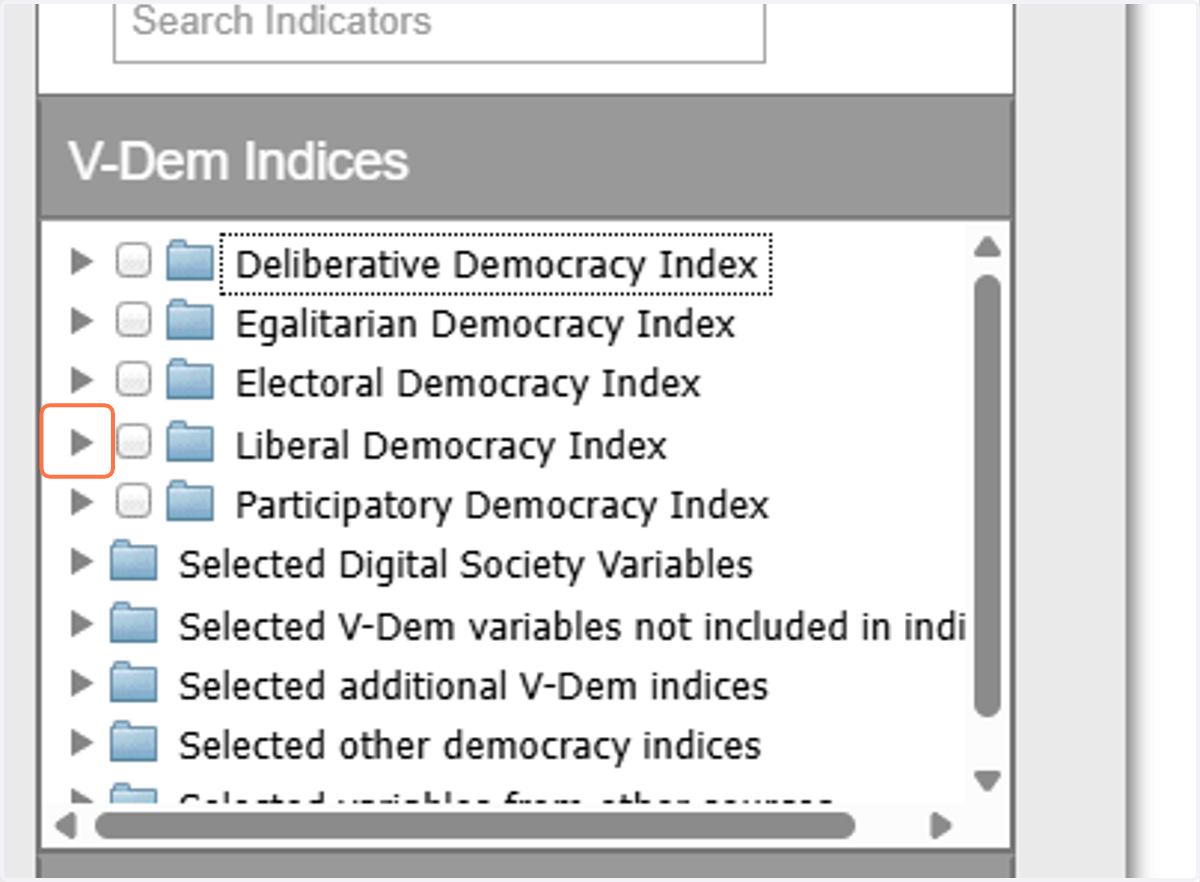Select the Deliberative Democracy Index label
This screenshot has height=882, width=1200.
[496, 265]
